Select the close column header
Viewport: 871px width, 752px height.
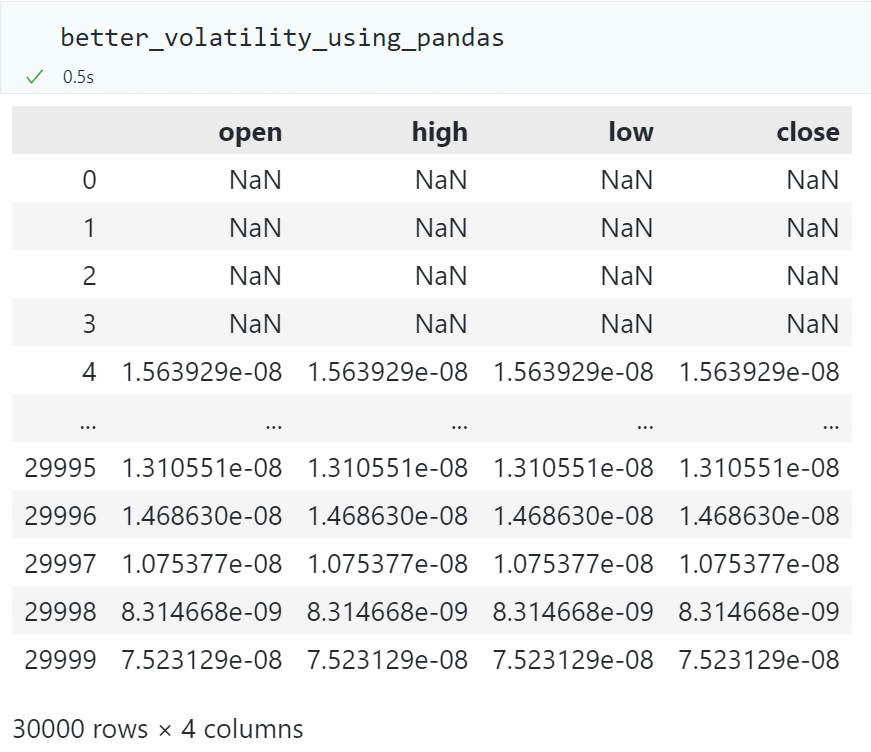[808, 132]
